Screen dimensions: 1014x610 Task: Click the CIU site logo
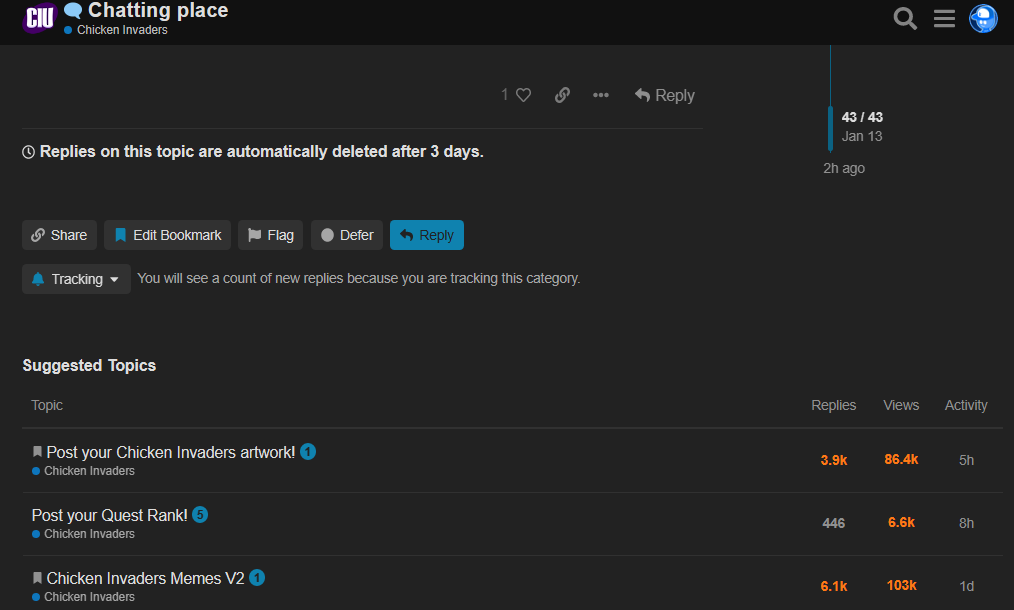(39, 18)
